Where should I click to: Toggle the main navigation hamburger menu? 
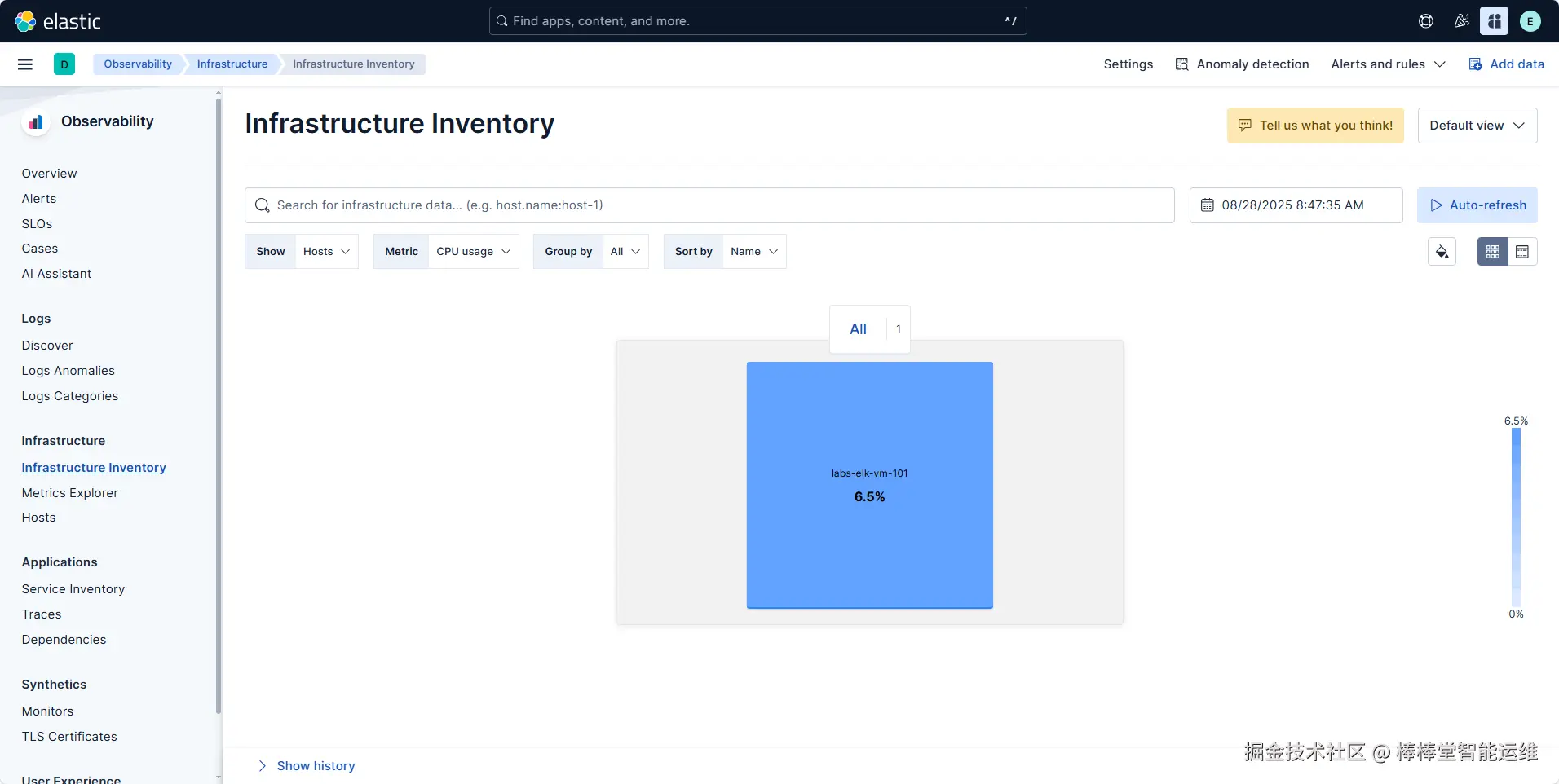point(25,64)
